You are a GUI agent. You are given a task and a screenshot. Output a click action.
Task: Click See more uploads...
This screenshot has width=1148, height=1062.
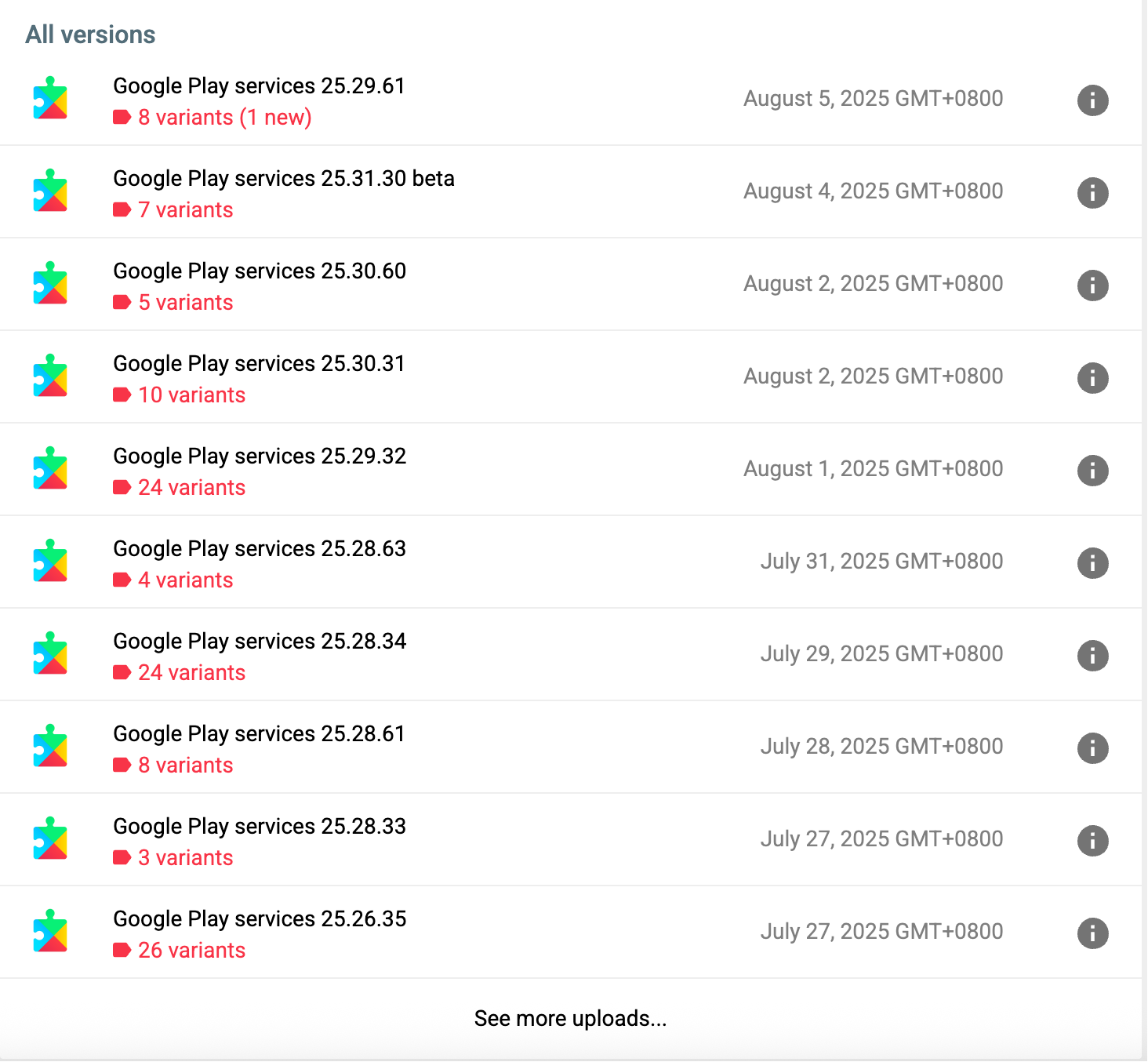pos(570,1018)
